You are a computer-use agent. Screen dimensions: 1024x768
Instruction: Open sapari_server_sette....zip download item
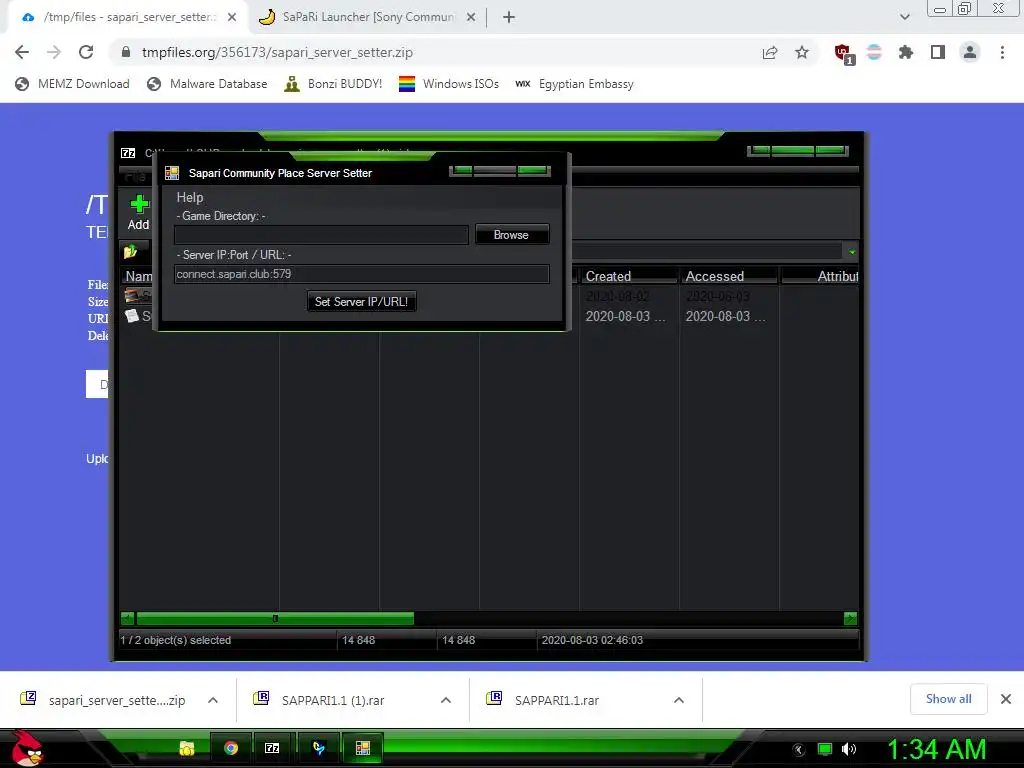pyautogui.click(x=104, y=700)
